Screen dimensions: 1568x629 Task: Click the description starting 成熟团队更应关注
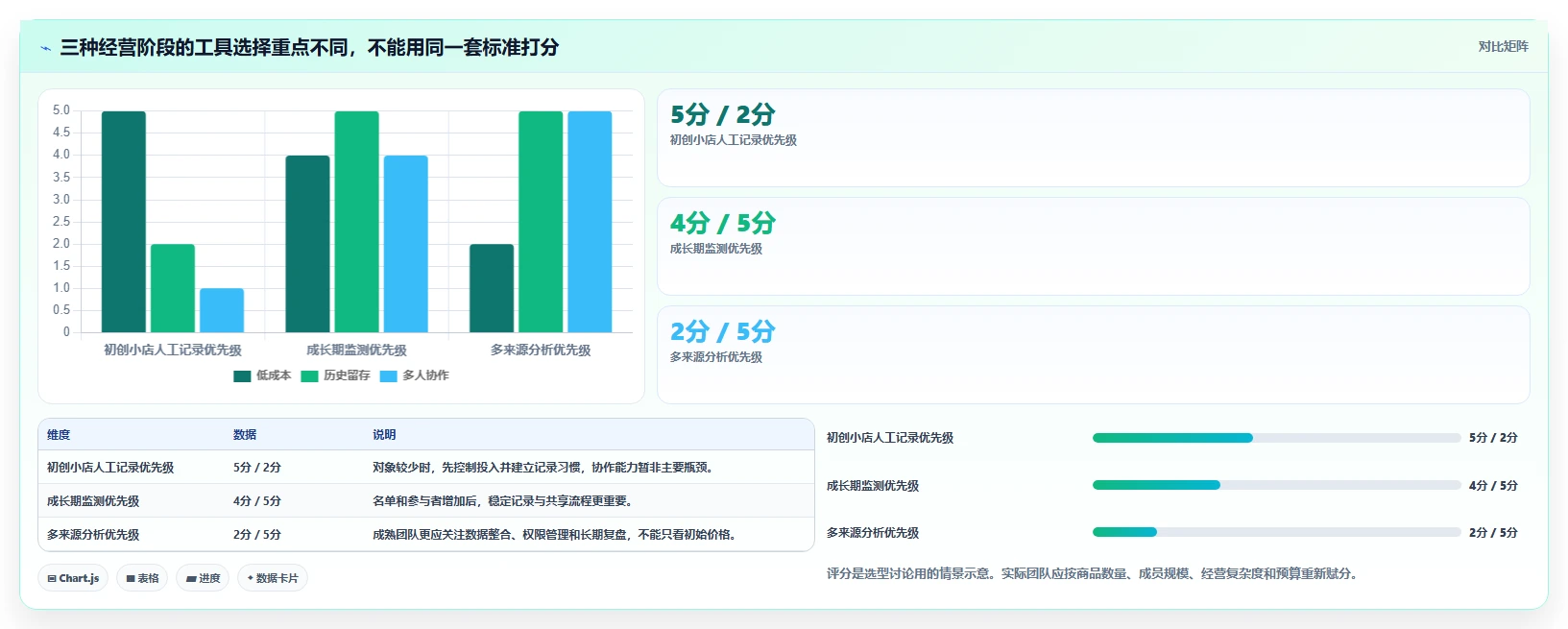pyautogui.click(x=557, y=535)
